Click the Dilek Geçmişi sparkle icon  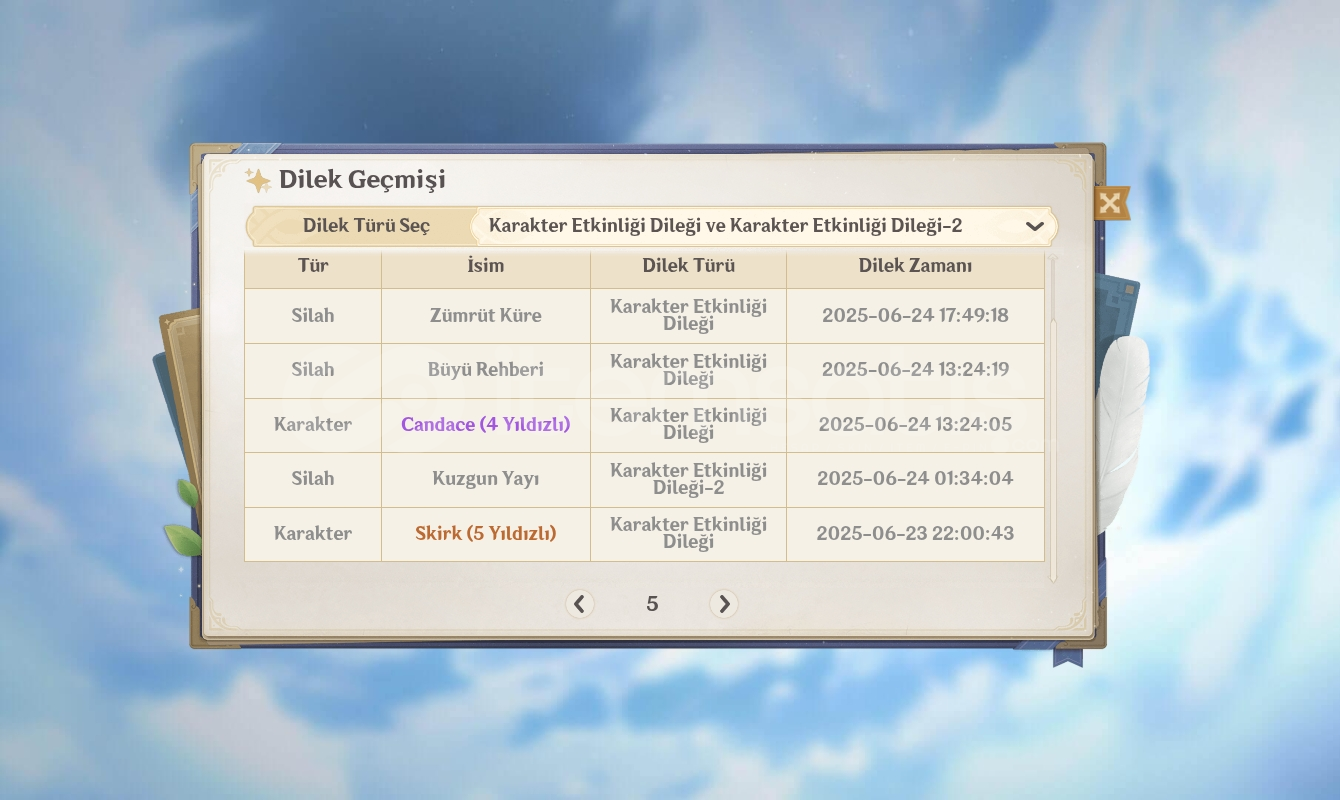click(x=258, y=180)
